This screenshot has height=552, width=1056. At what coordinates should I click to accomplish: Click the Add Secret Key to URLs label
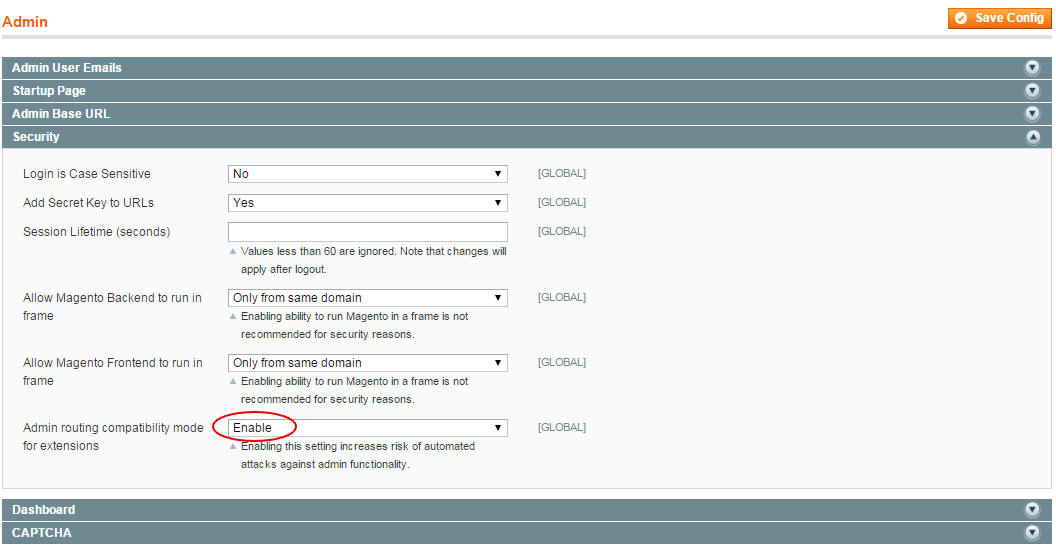88,203
